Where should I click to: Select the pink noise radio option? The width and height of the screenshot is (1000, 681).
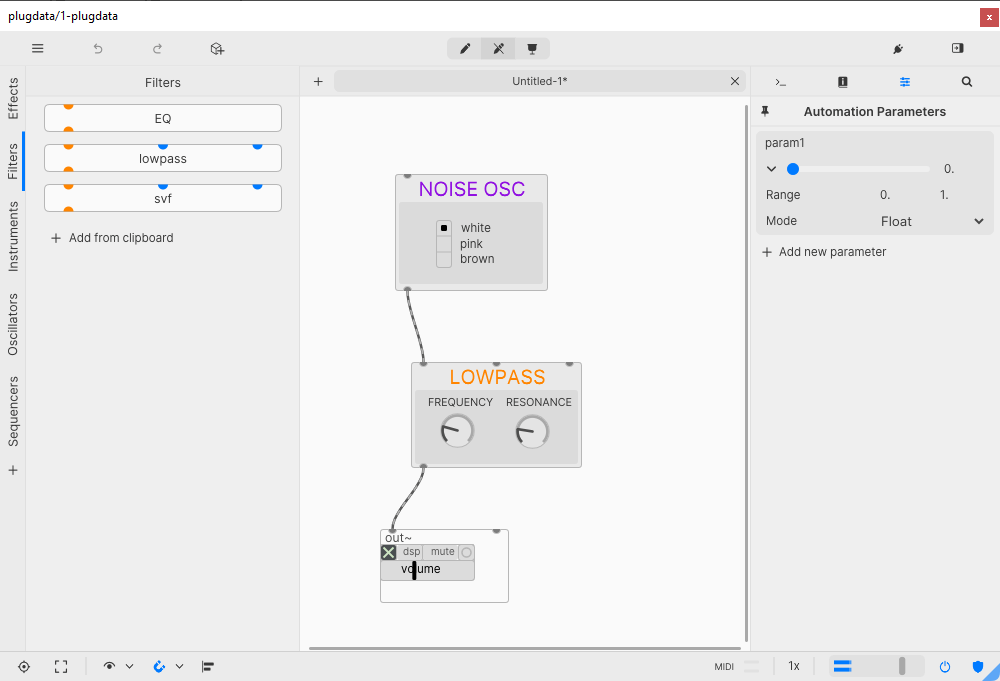(x=444, y=244)
